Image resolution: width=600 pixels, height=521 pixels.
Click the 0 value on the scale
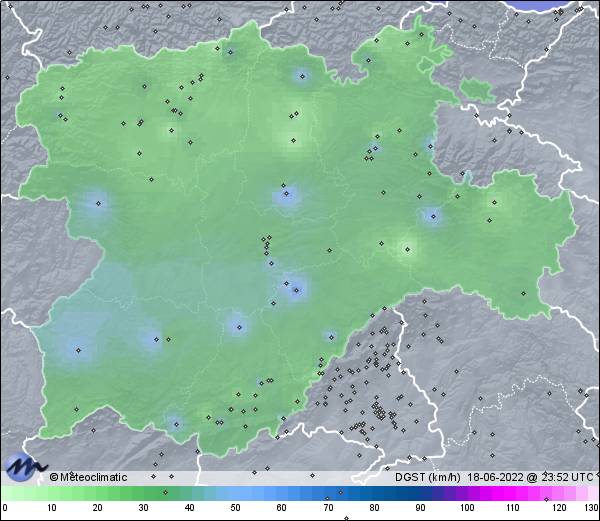tap(5, 508)
